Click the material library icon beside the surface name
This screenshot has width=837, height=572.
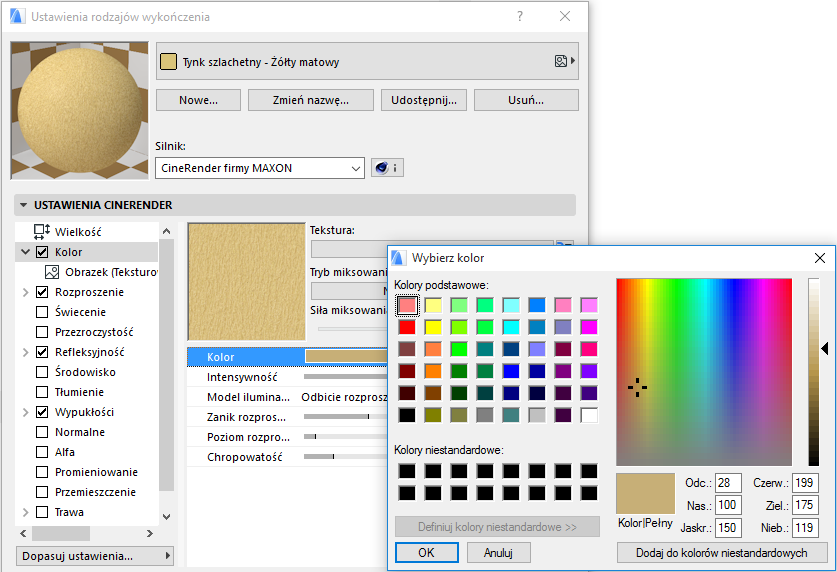(560, 61)
